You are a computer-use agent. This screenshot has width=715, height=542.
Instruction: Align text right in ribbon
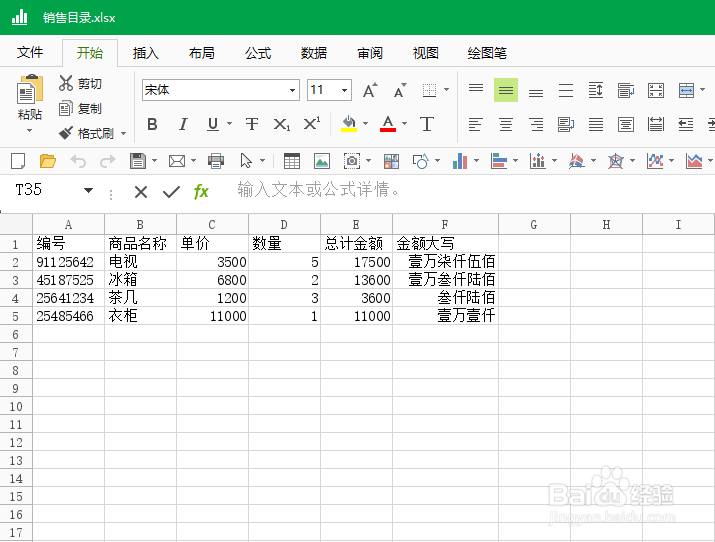pyautogui.click(x=536, y=124)
